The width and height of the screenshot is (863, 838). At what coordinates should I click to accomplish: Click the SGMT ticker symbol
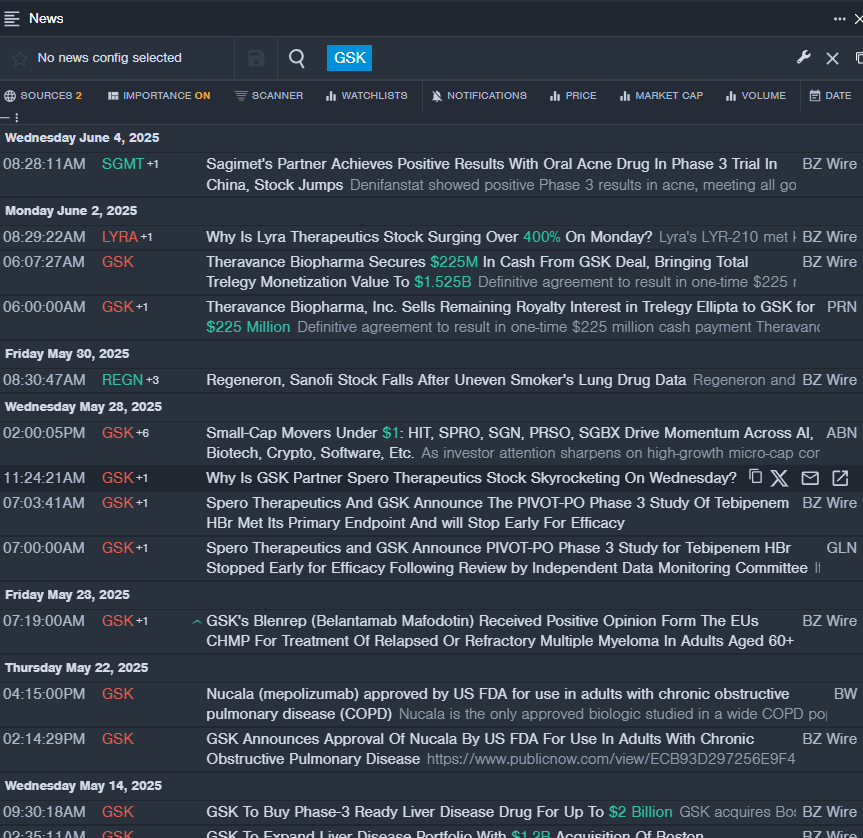pyautogui.click(x=123, y=164)
